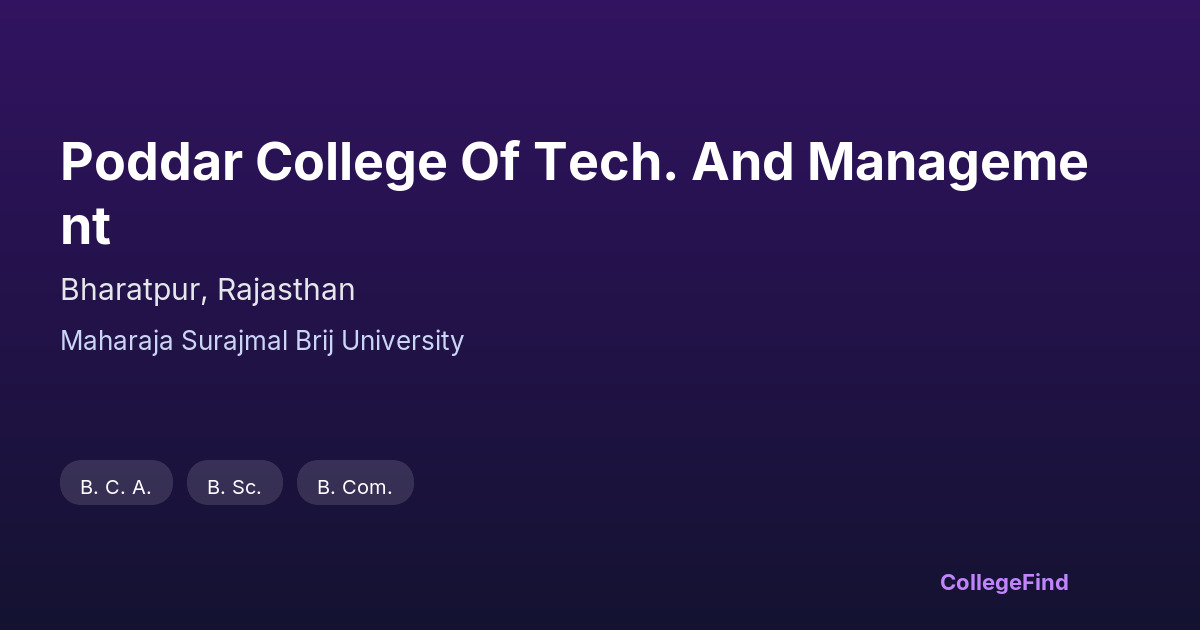The image size is (1200, 630).
Task: Open the CollegeFind brand link
Action: tap(1003, 582)
